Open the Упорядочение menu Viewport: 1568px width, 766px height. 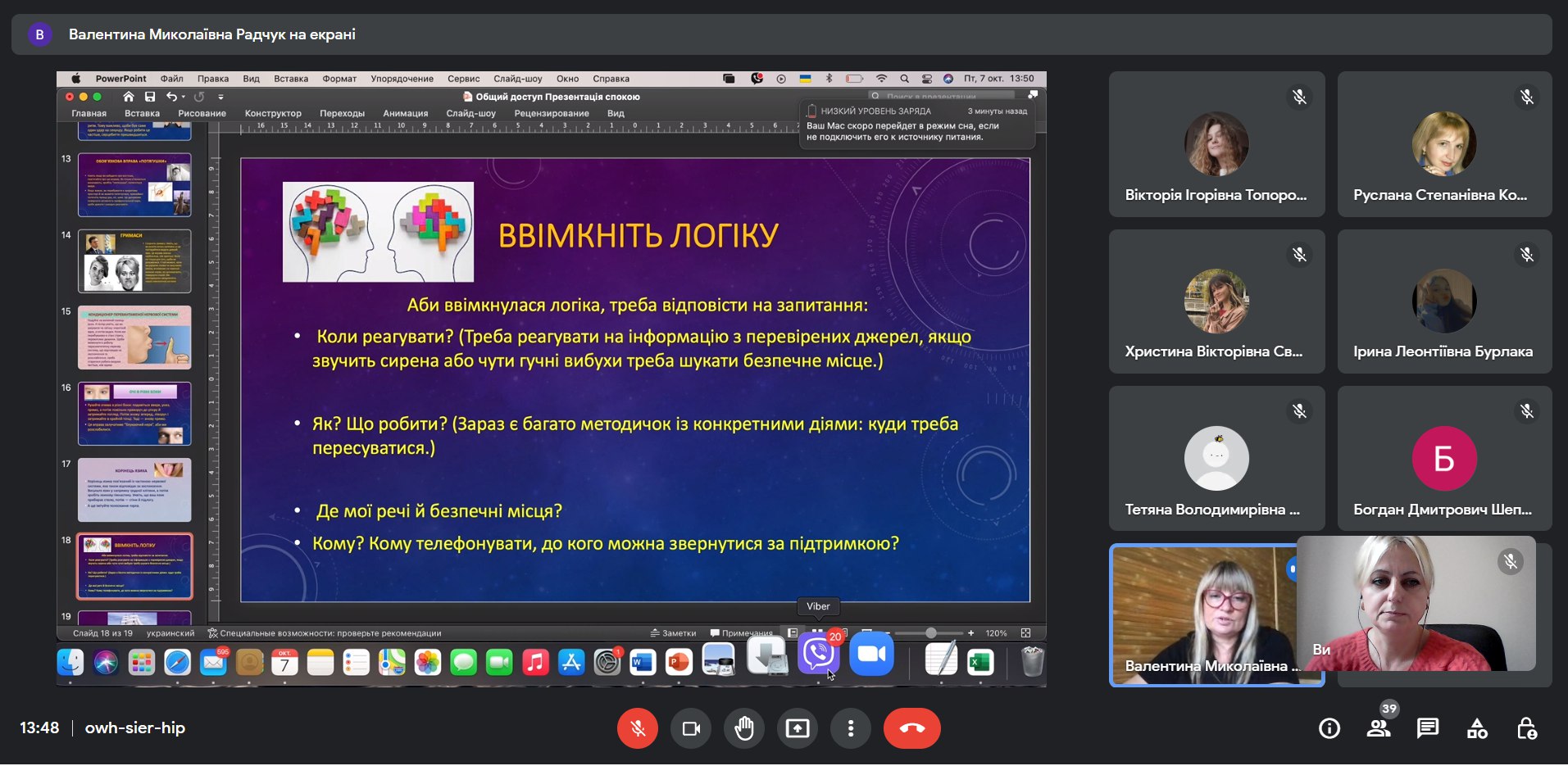click(x=402, y=79)
